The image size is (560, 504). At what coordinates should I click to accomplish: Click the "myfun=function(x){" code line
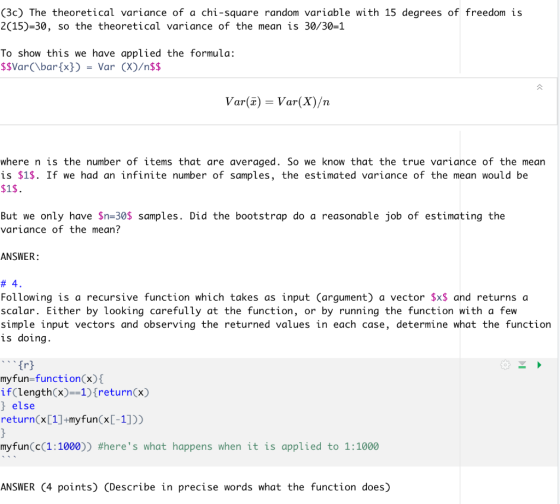[52, 379]
